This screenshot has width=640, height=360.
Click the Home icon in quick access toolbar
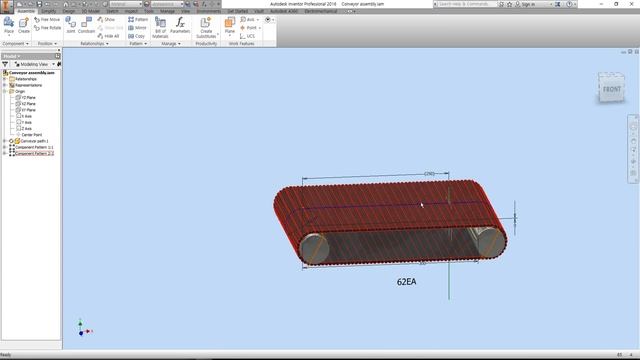66,4
